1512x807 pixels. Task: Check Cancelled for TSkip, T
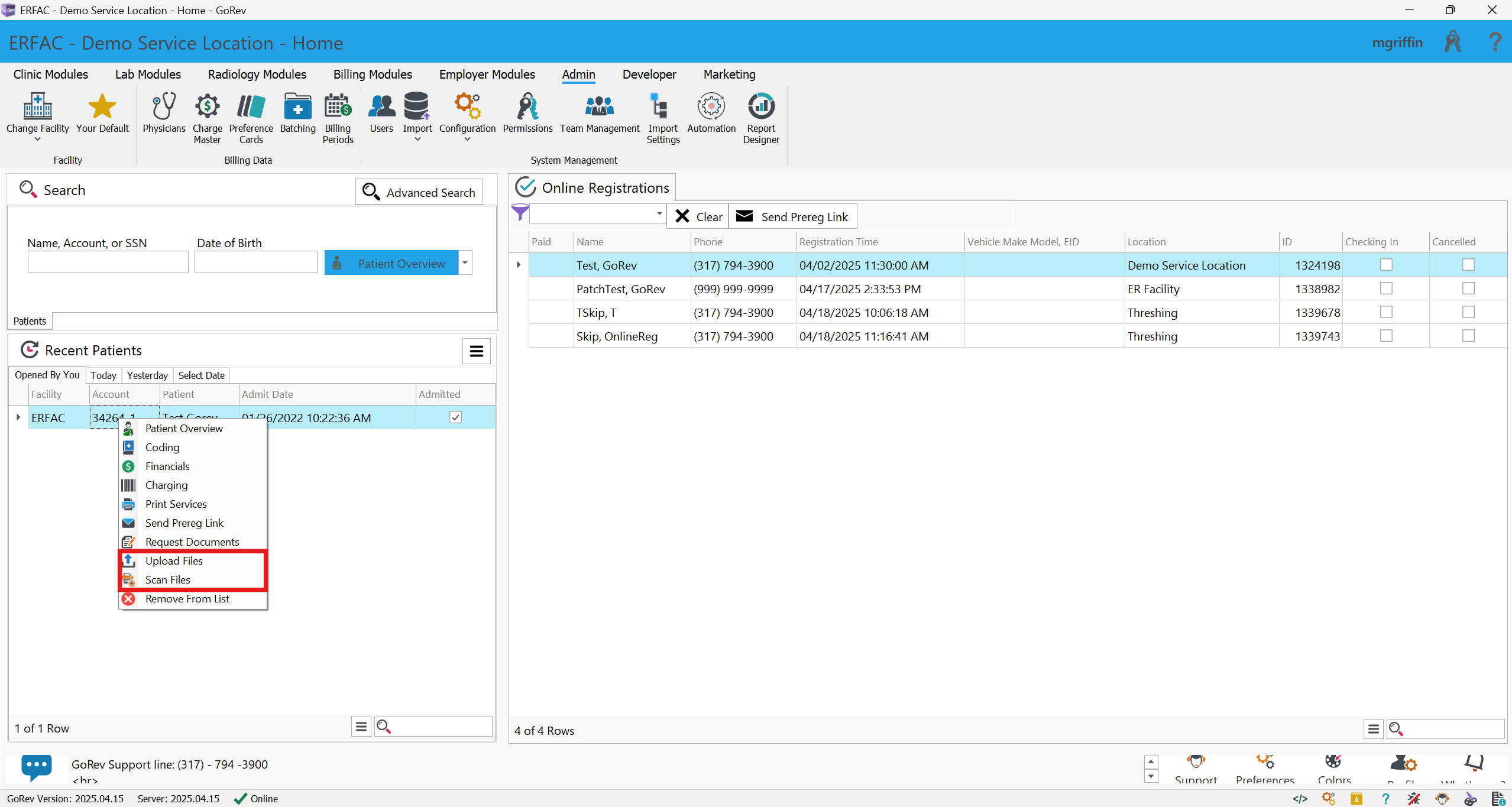click(x=1468, y=312)
